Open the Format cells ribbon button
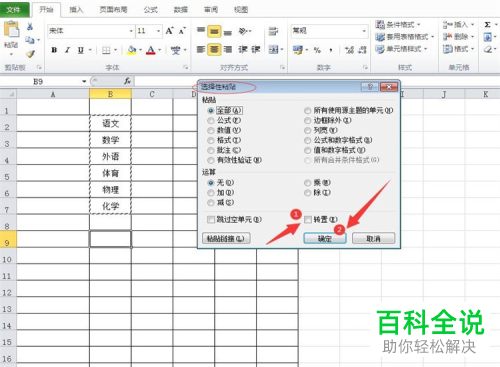The height and width of the screenshot is (367, 500). (458, 49)
